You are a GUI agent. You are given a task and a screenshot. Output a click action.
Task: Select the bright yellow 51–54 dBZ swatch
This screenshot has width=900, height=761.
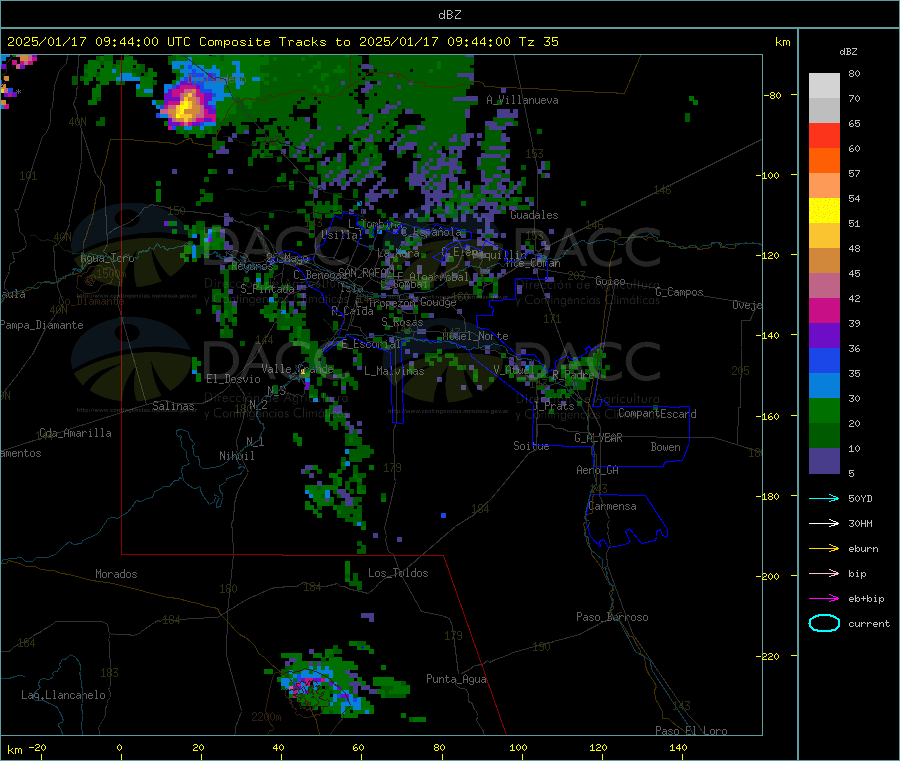824,211
